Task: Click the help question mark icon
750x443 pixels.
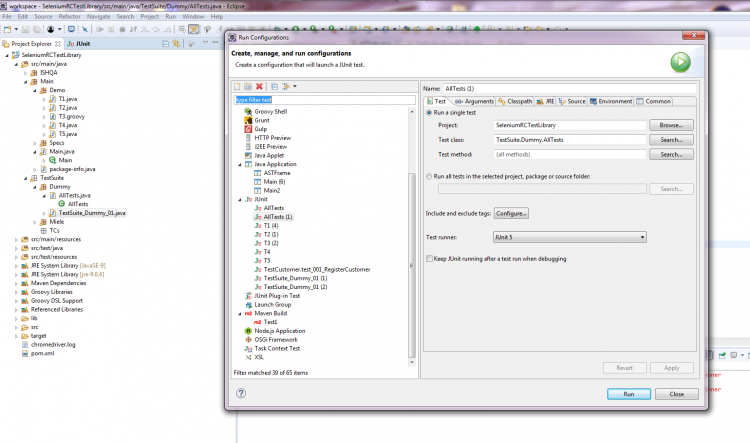Action: (241, 394)
